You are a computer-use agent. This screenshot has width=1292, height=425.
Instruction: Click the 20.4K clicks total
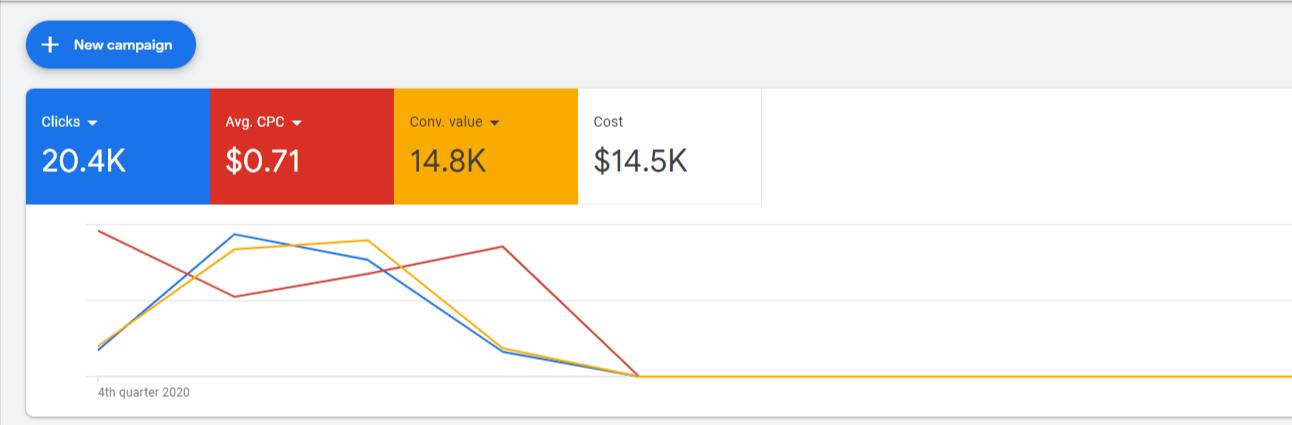click(x=84, y=161)
